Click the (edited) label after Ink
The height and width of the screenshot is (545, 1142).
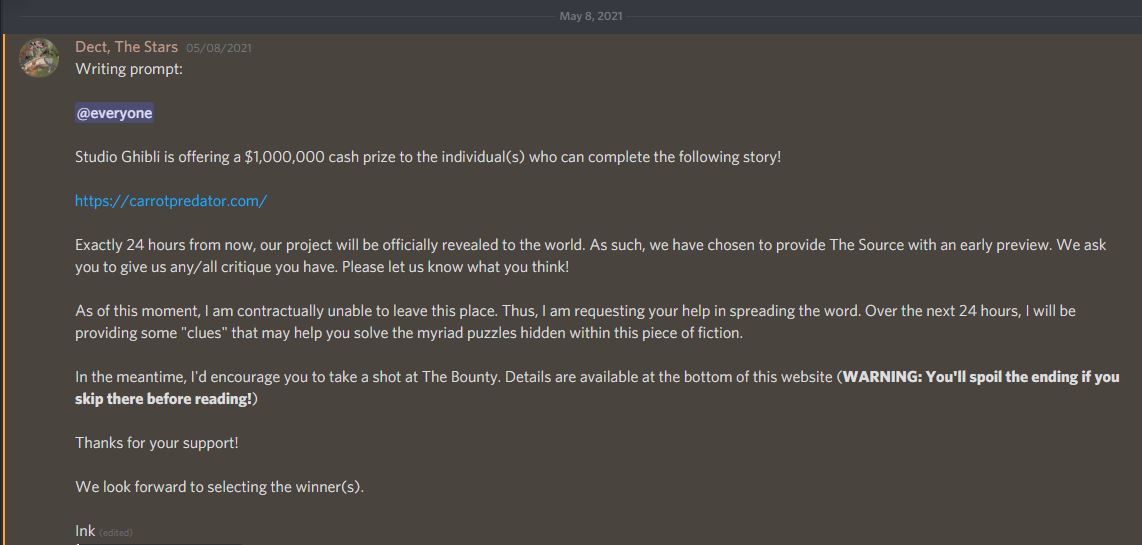(x=116, y=533)
